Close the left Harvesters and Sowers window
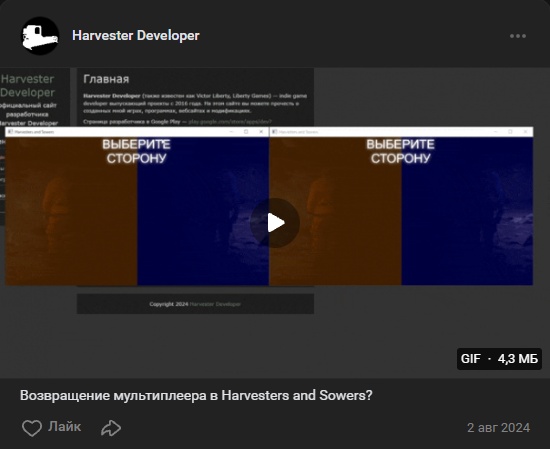550x449 pixels. tap(261, 132)
